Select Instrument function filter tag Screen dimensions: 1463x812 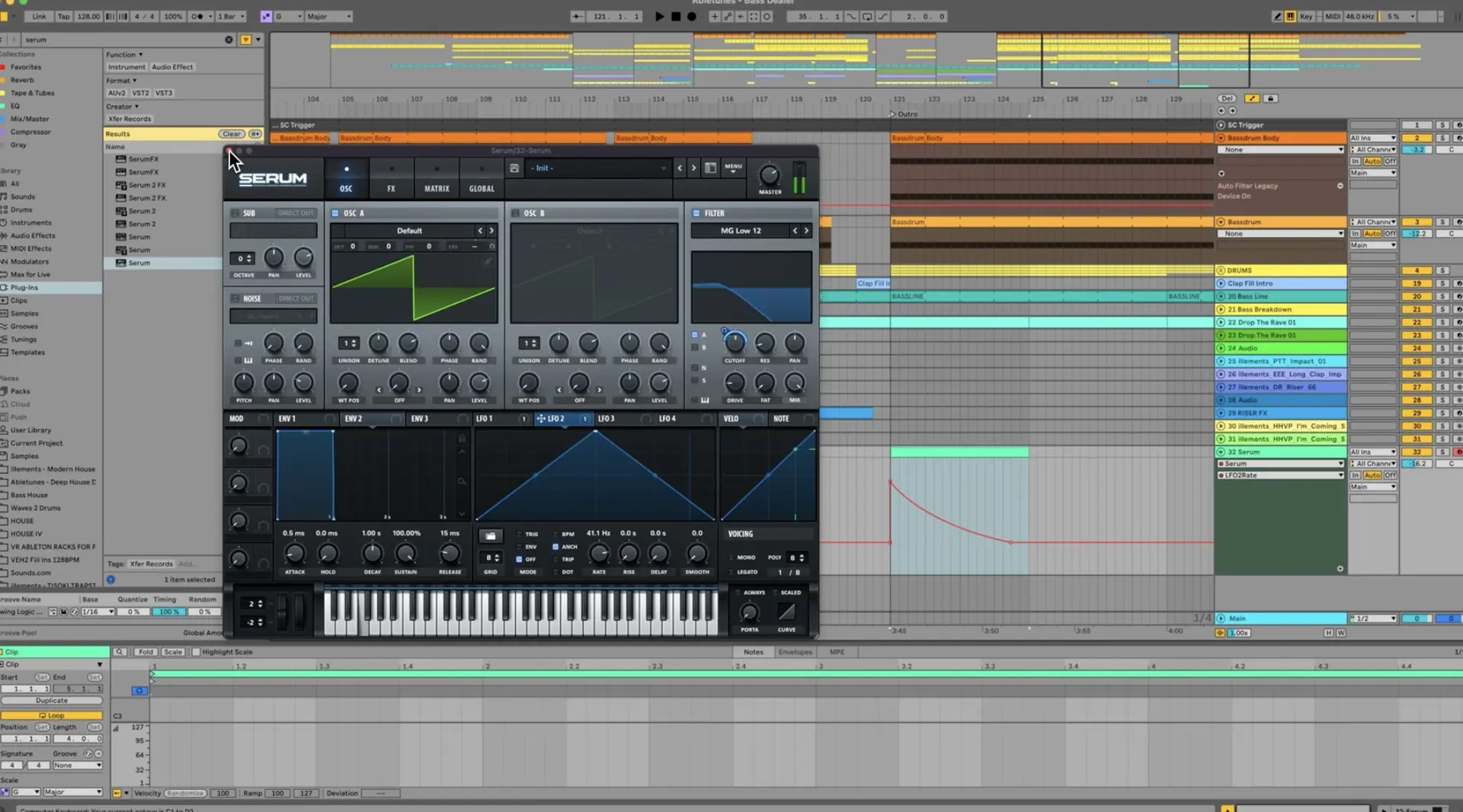pyautogui.click(x=126, y=67)
